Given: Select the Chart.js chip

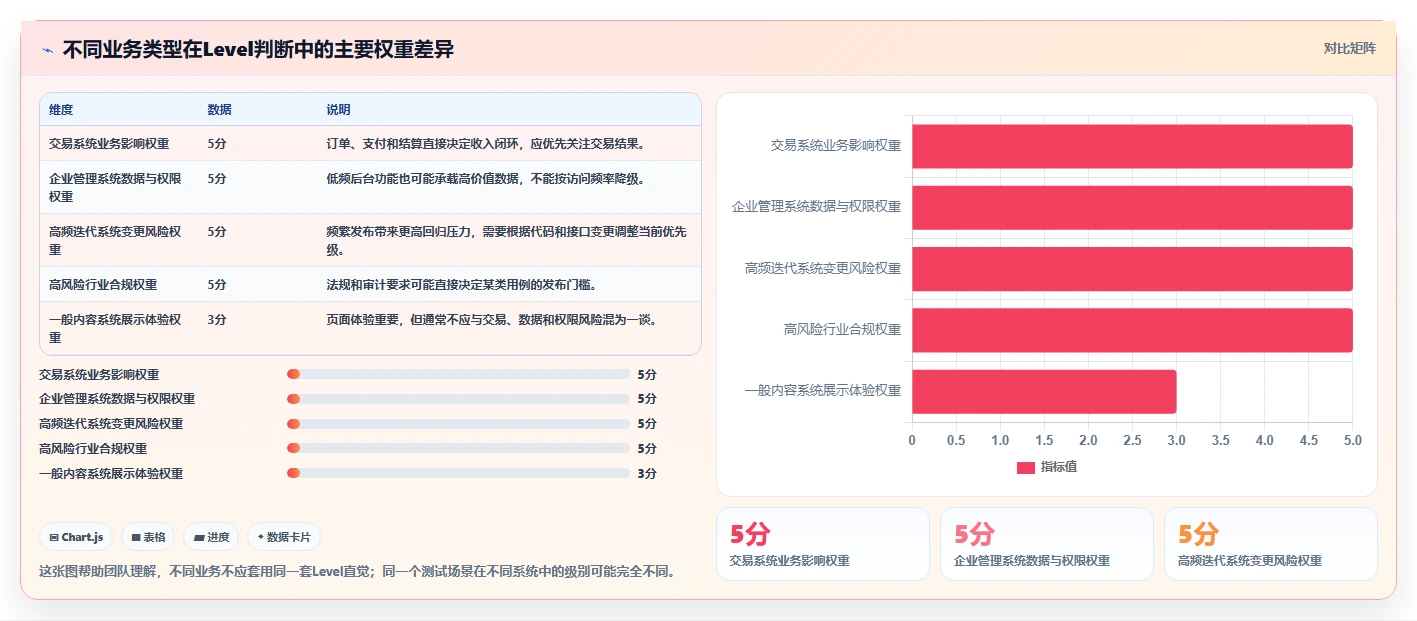Looking at the screenshot, I should tap(77, 537).
